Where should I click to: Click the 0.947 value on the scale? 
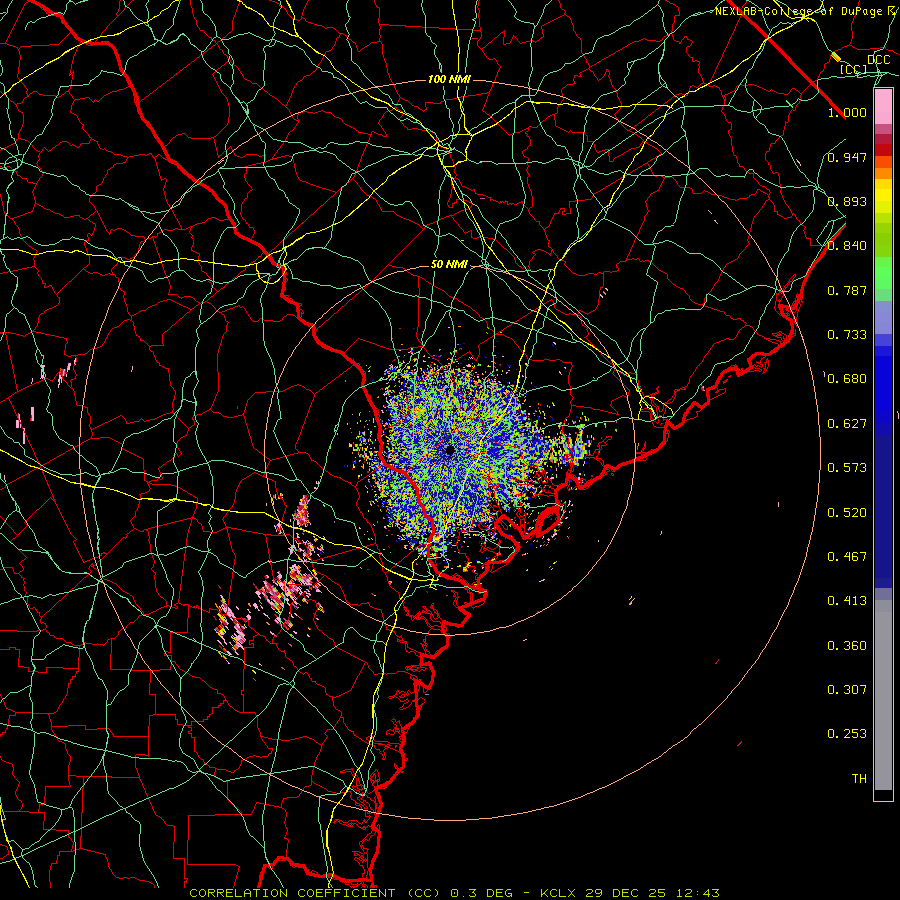click(847, 157)
